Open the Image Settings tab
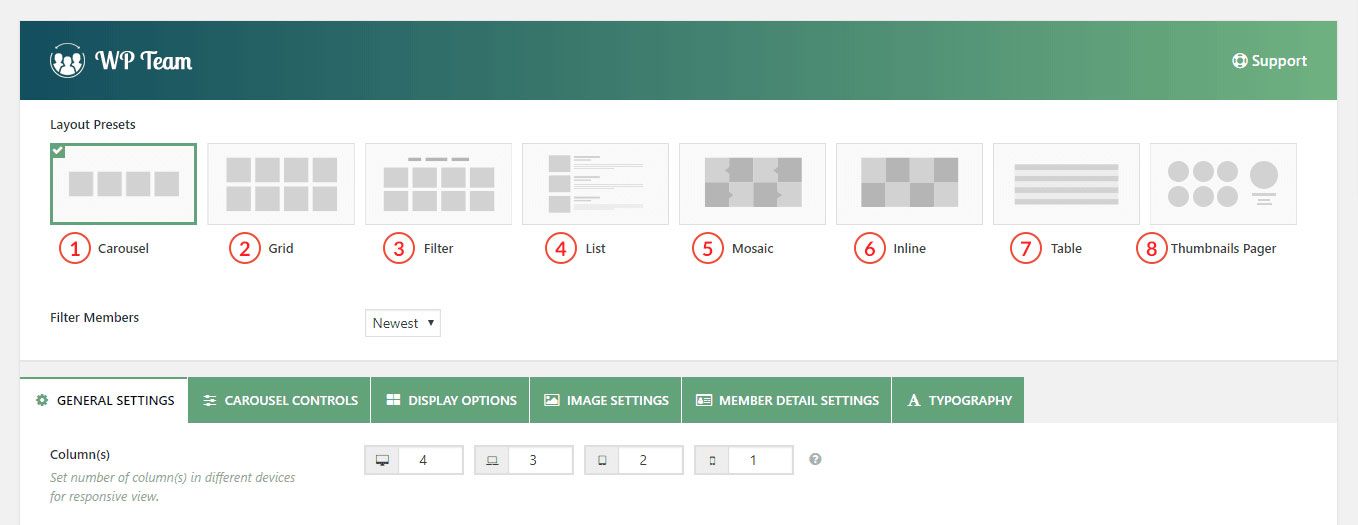1358x525 pixels. tap(606, 400)
